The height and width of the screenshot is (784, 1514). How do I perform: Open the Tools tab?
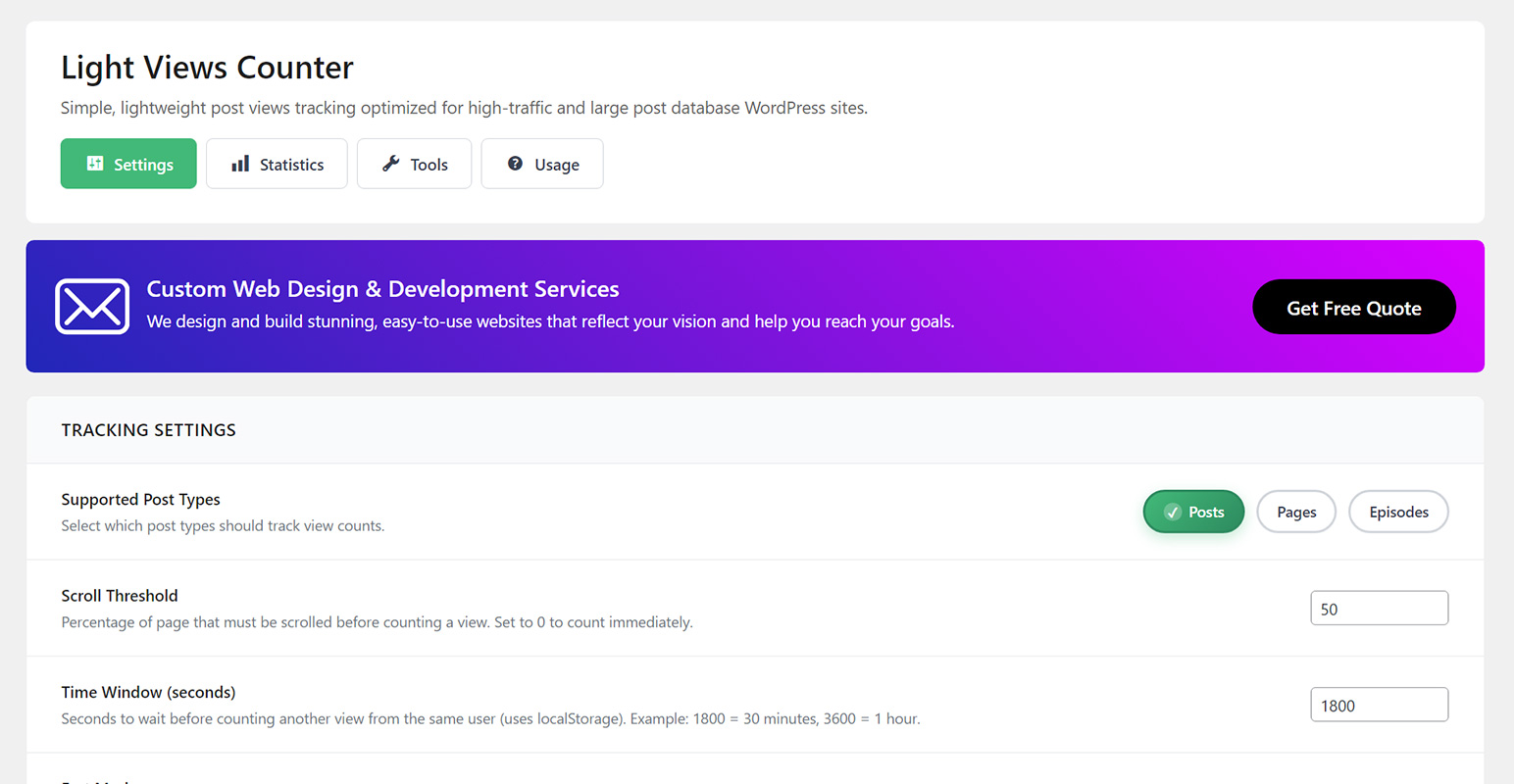414,164
